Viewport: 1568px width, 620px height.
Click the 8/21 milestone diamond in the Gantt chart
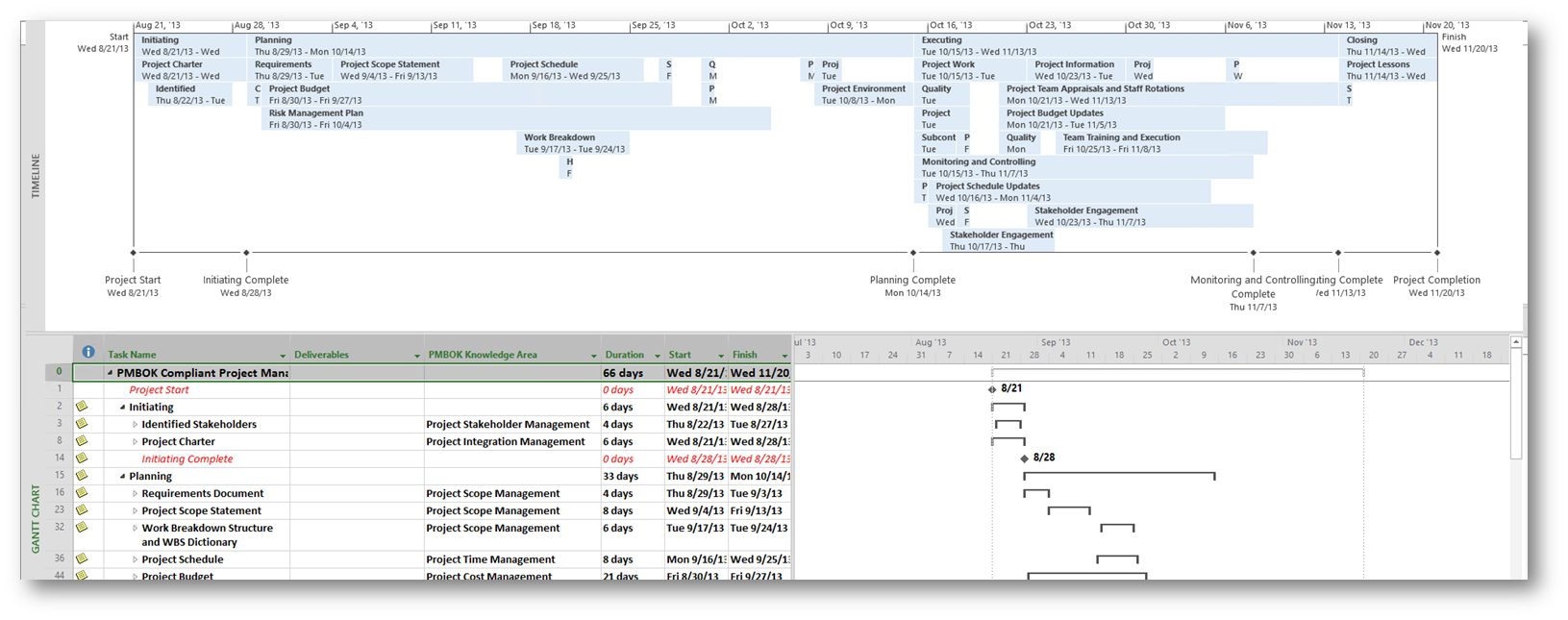coord(992,389)
